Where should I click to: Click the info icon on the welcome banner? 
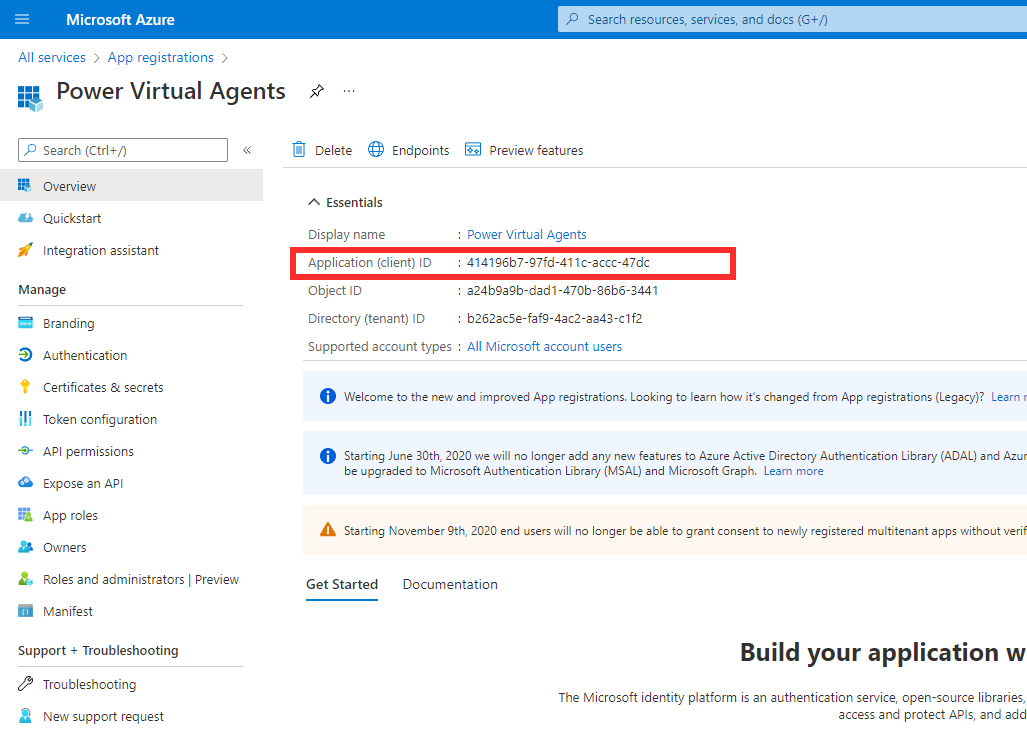click(327, 396)
